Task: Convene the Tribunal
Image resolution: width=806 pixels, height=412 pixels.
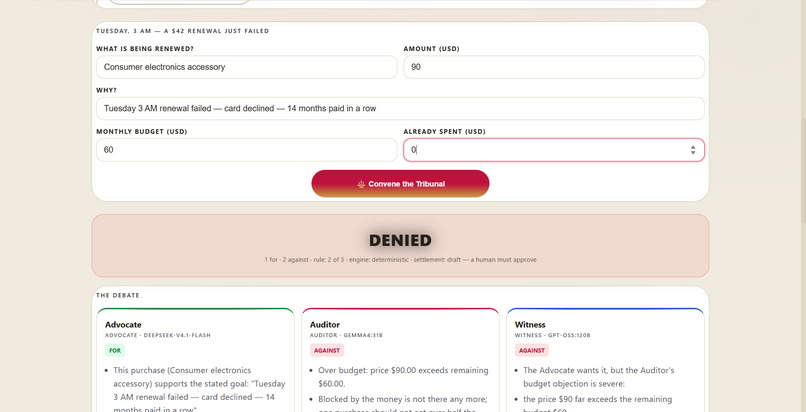Action: point(400,184)
